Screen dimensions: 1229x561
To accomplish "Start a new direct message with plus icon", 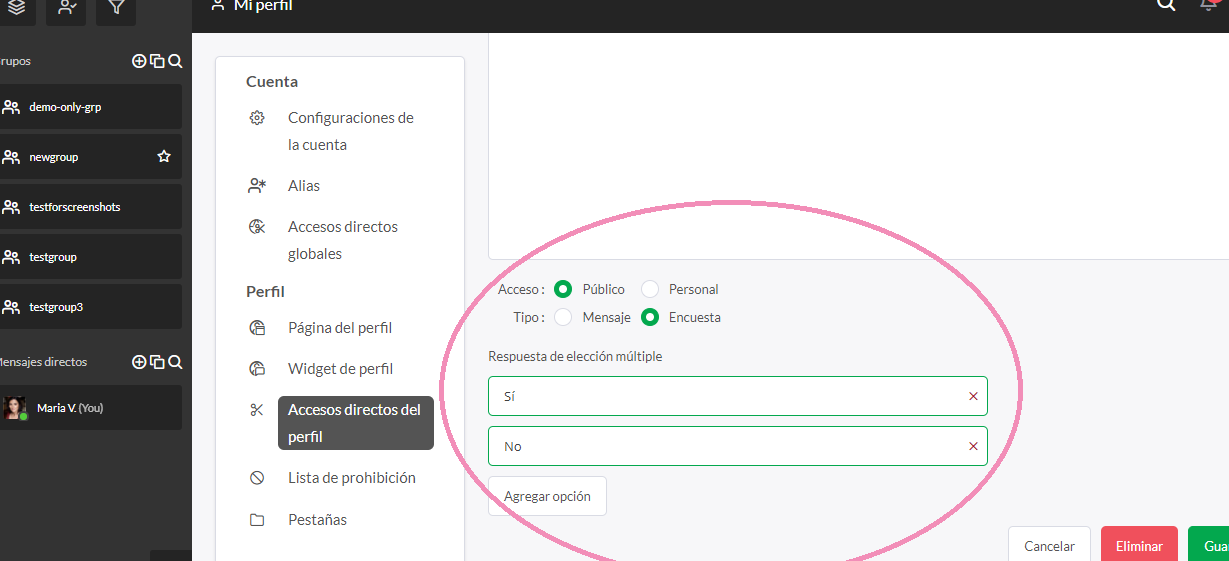I will pyautogui.click(x=139, y=362).
